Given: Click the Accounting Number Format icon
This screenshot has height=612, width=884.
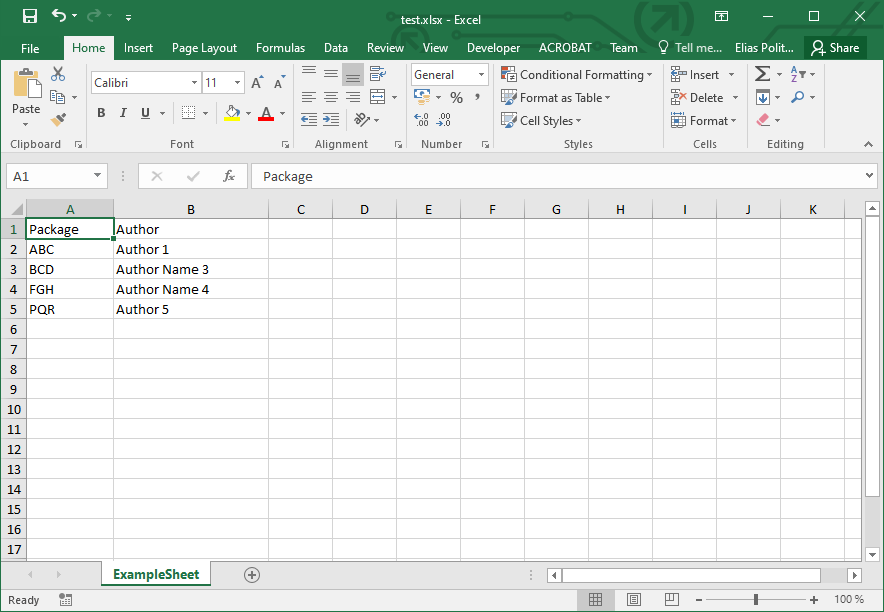Looking at the screenshot, I should click(x=422, y=97).
